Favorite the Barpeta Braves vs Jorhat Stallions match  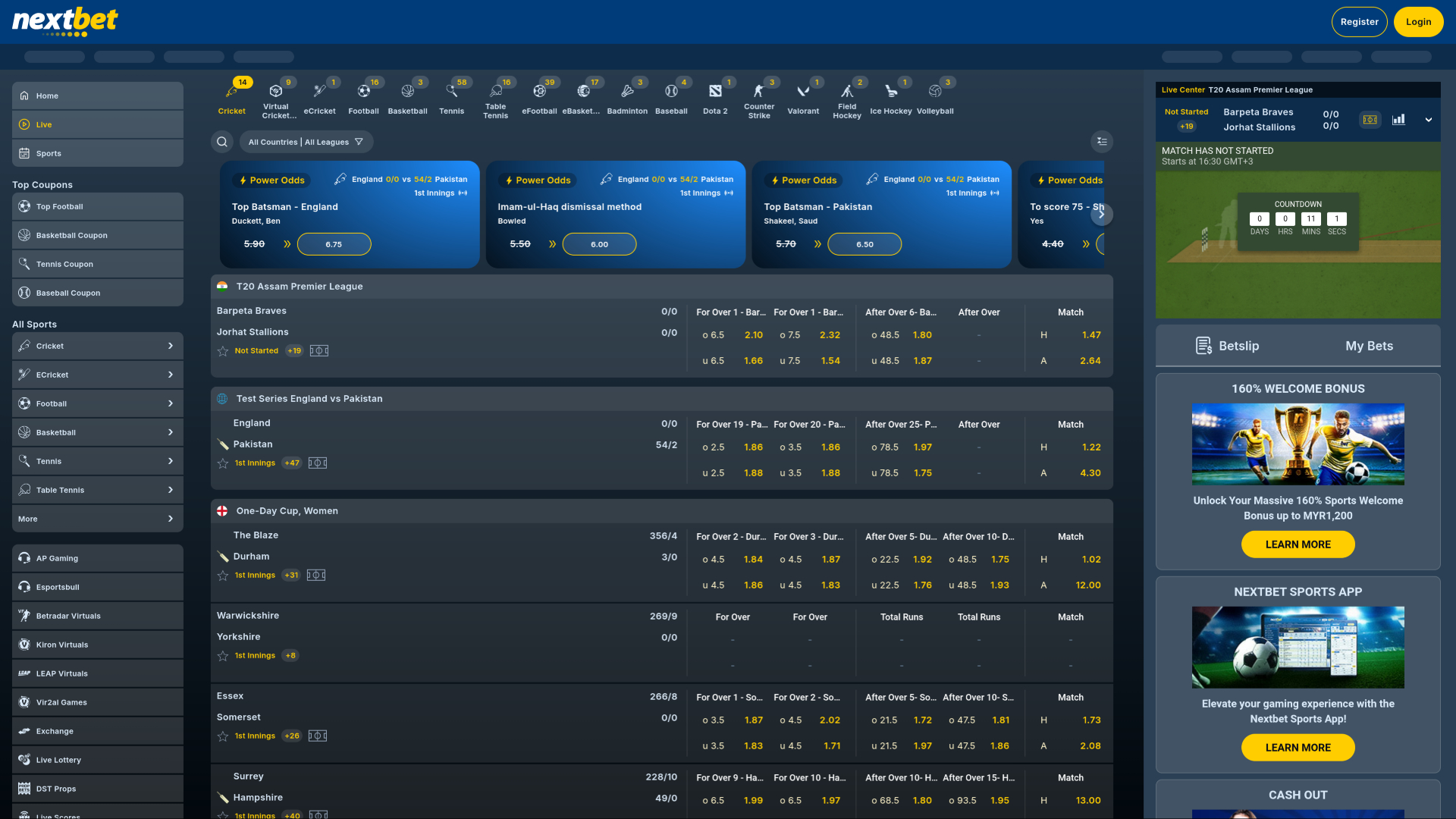click(x=223, y=351)
